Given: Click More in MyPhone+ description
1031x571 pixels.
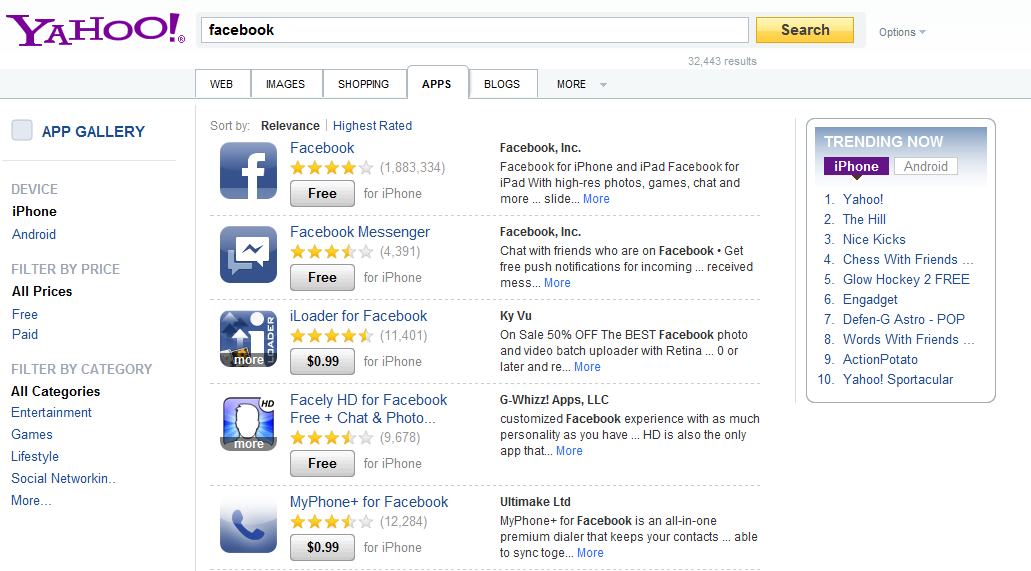Looking at the screenshot, I should tap(590, 553).
